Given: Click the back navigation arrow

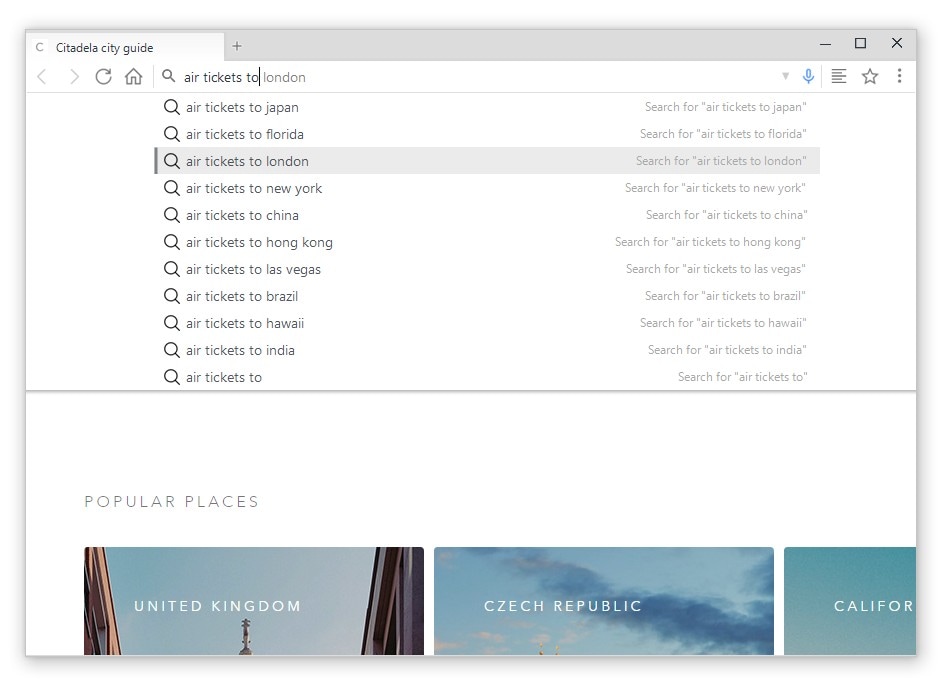Looking at the screenshot, I should 42,76.
